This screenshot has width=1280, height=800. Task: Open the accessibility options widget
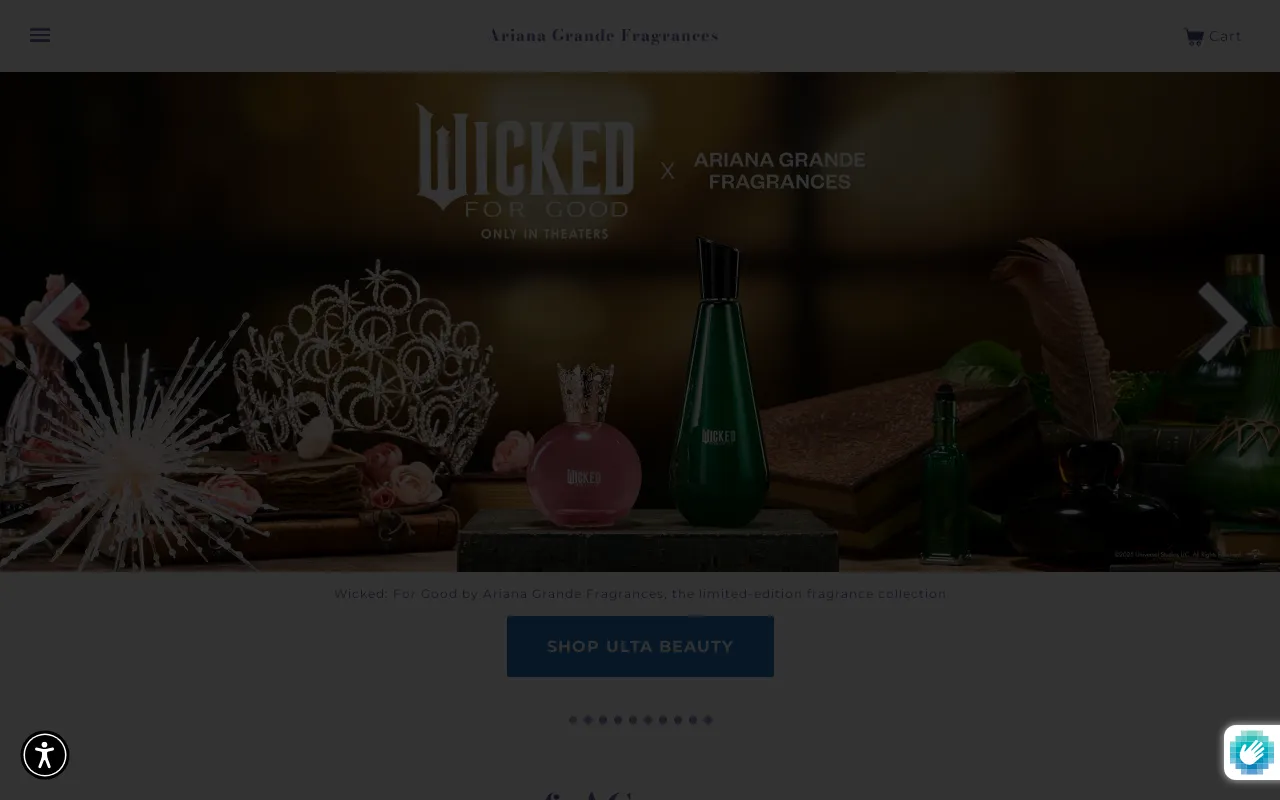pyautogui.click(x=45, y=754)
